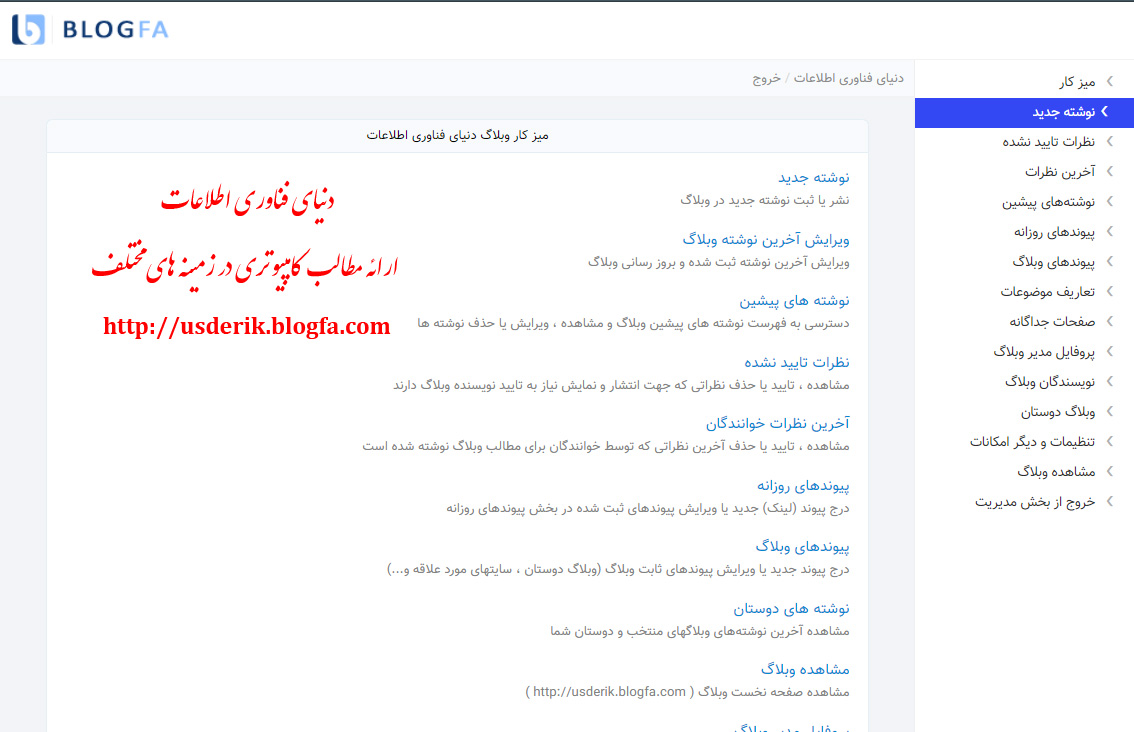Click chevron beside تعاریف موضوعات in sidebar

pyautogui.click(x=1109, y=291)
